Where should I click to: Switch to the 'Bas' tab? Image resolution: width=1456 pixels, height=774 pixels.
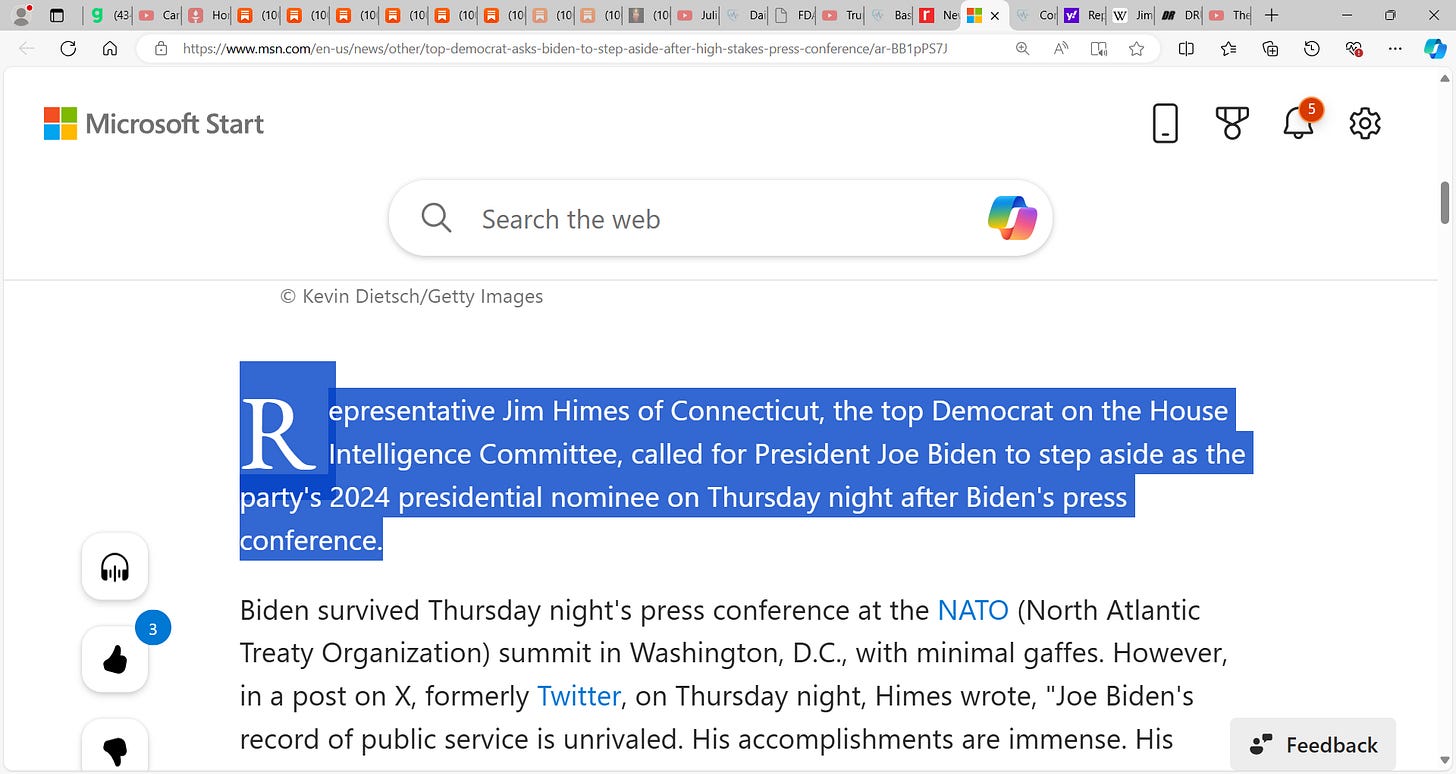tap(892, 15)
